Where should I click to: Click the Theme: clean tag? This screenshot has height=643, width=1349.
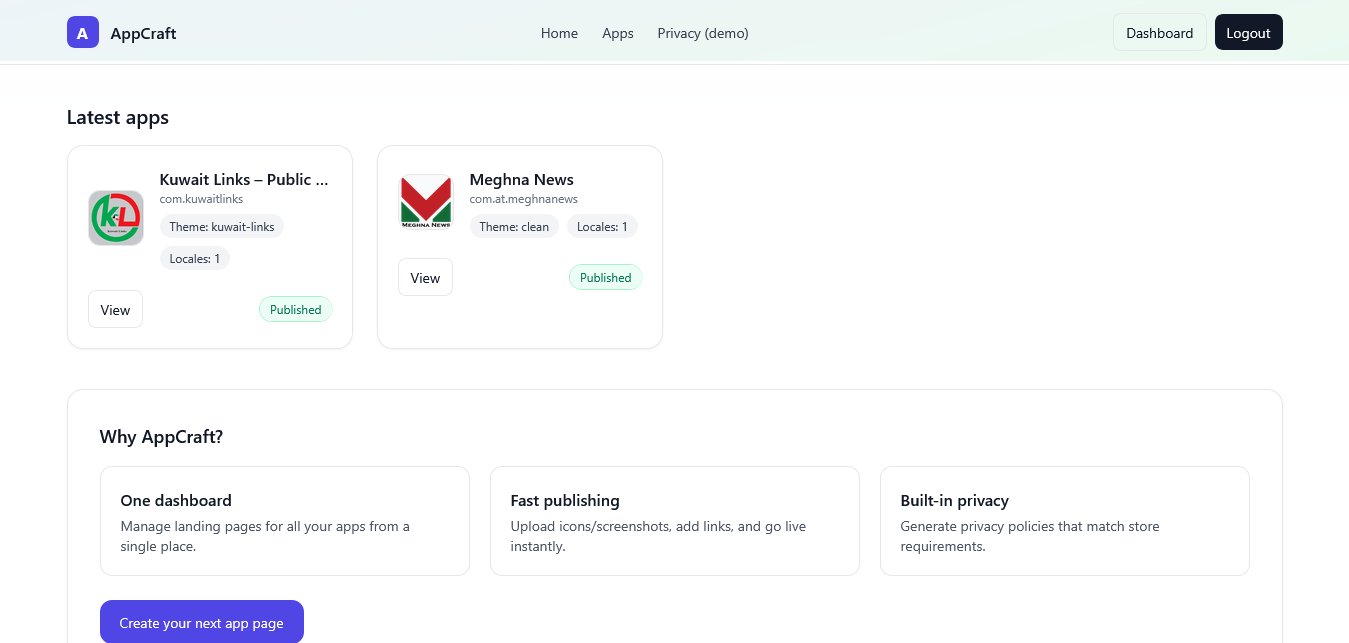(x=514, y=227)
